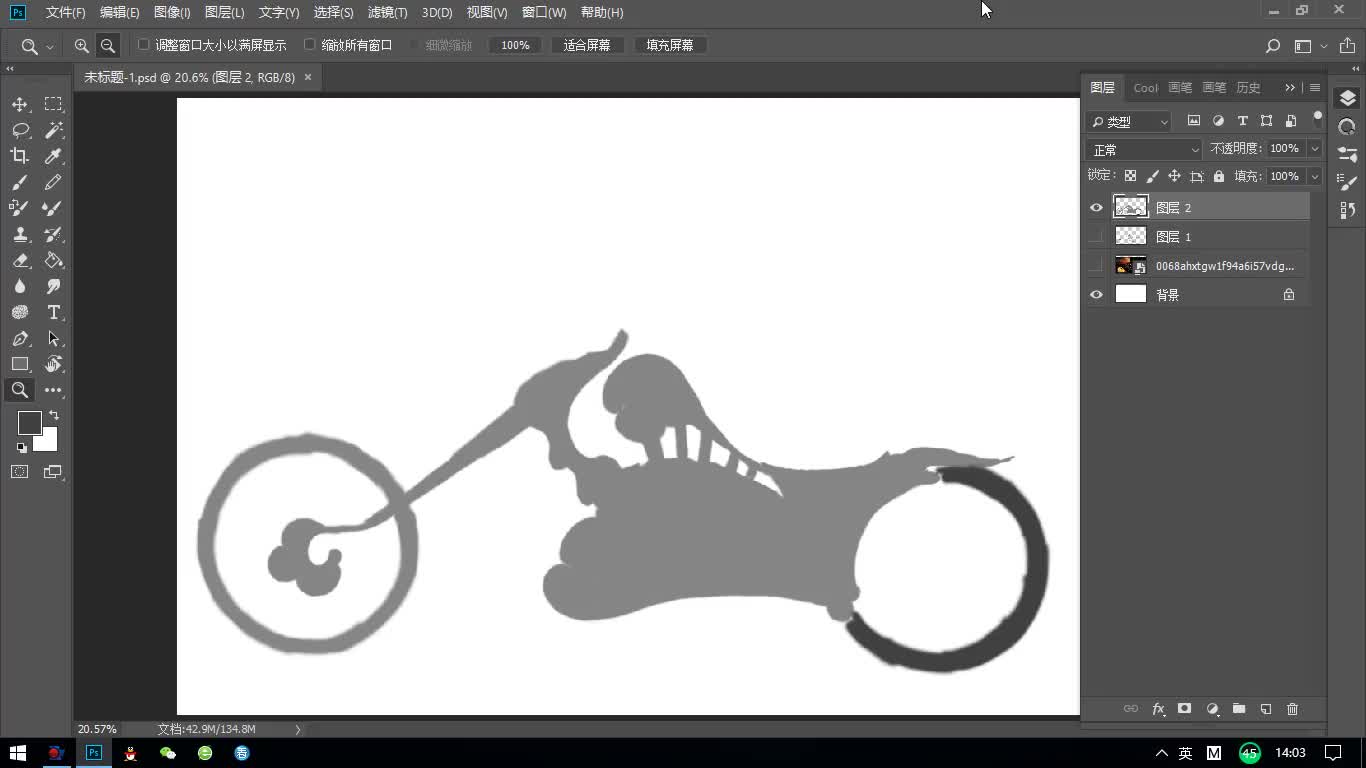Enable 调整窗口大小以满屏显示 checkbox

[143, 45]
